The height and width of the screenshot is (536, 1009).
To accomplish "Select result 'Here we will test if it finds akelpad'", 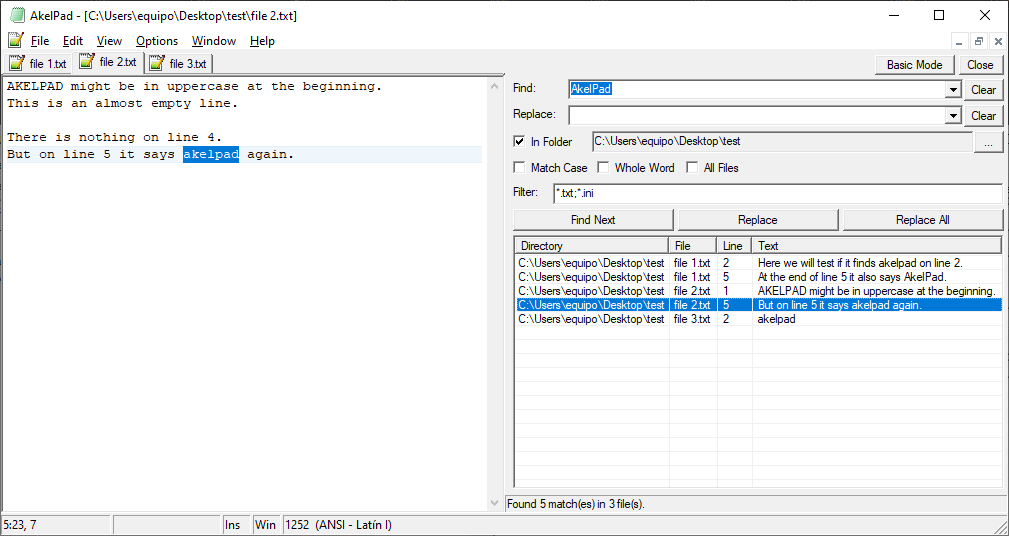I will point(759,263).
